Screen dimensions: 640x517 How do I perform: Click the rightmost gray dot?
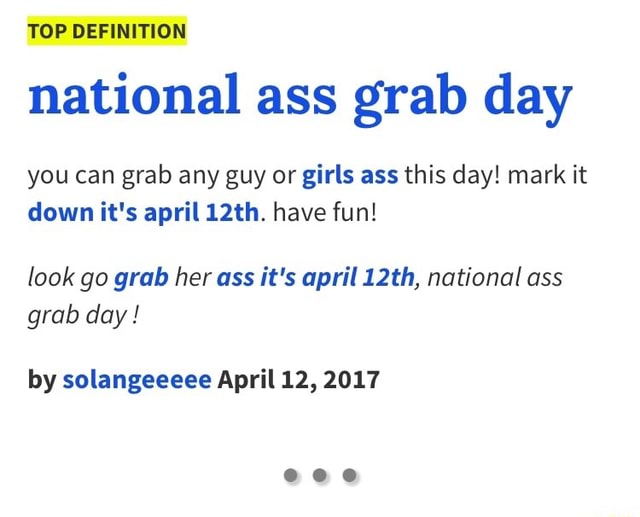(x=349, y=475)
